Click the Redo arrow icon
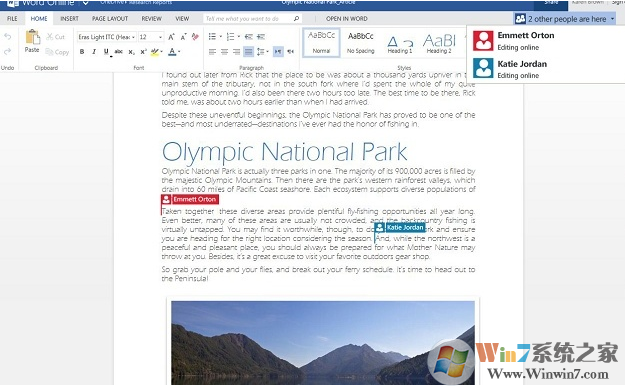The height and width of the screenshot is (388, 625). (7, 51)
